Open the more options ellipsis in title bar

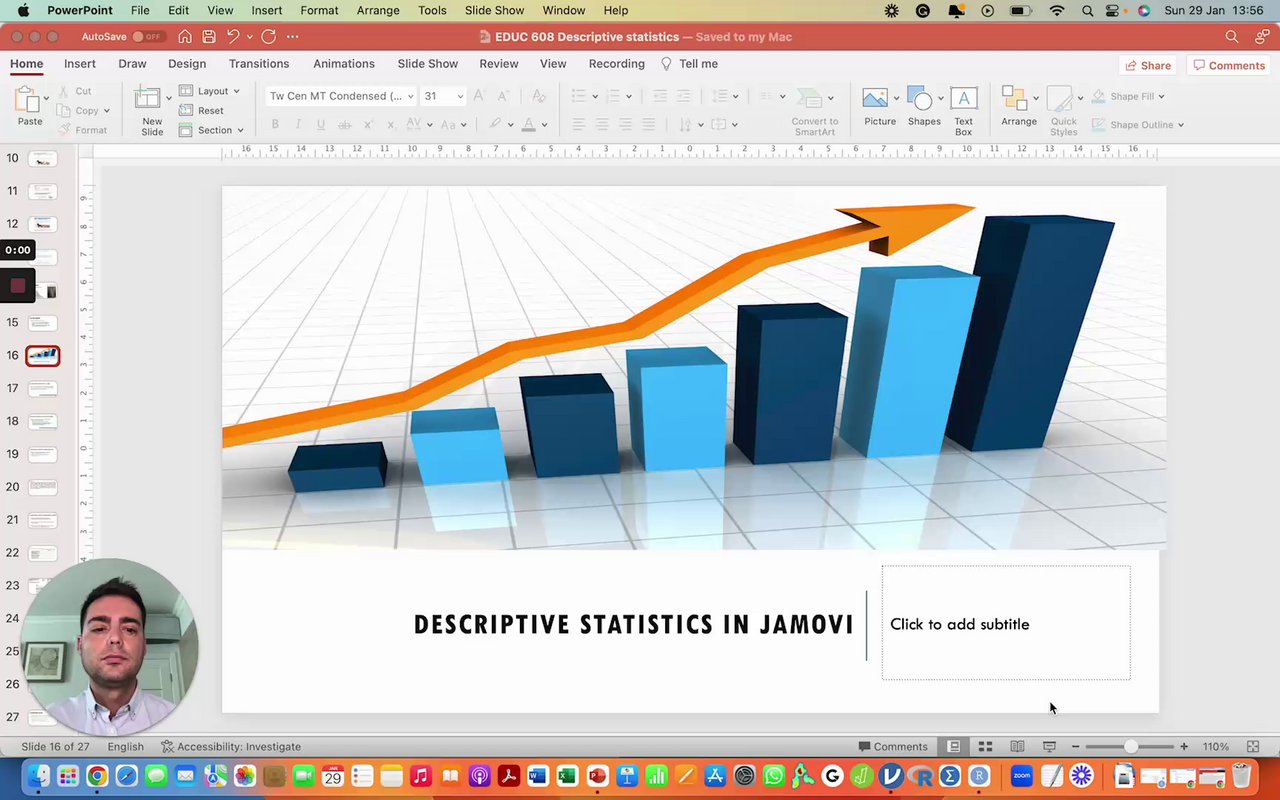[x=292, y=37]
